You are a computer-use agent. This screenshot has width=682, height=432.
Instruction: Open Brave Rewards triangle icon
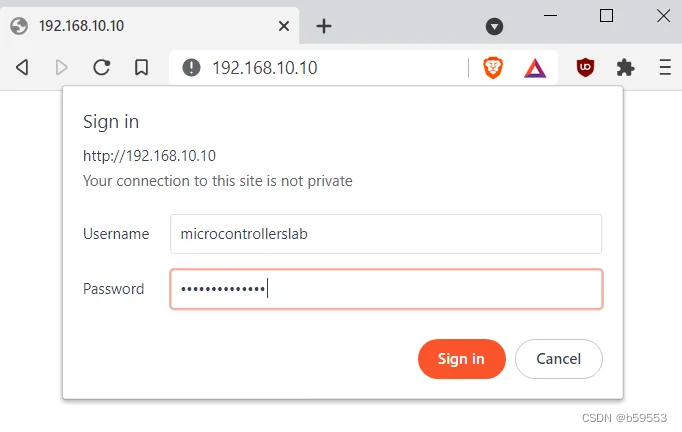click(x=535, y=67)
